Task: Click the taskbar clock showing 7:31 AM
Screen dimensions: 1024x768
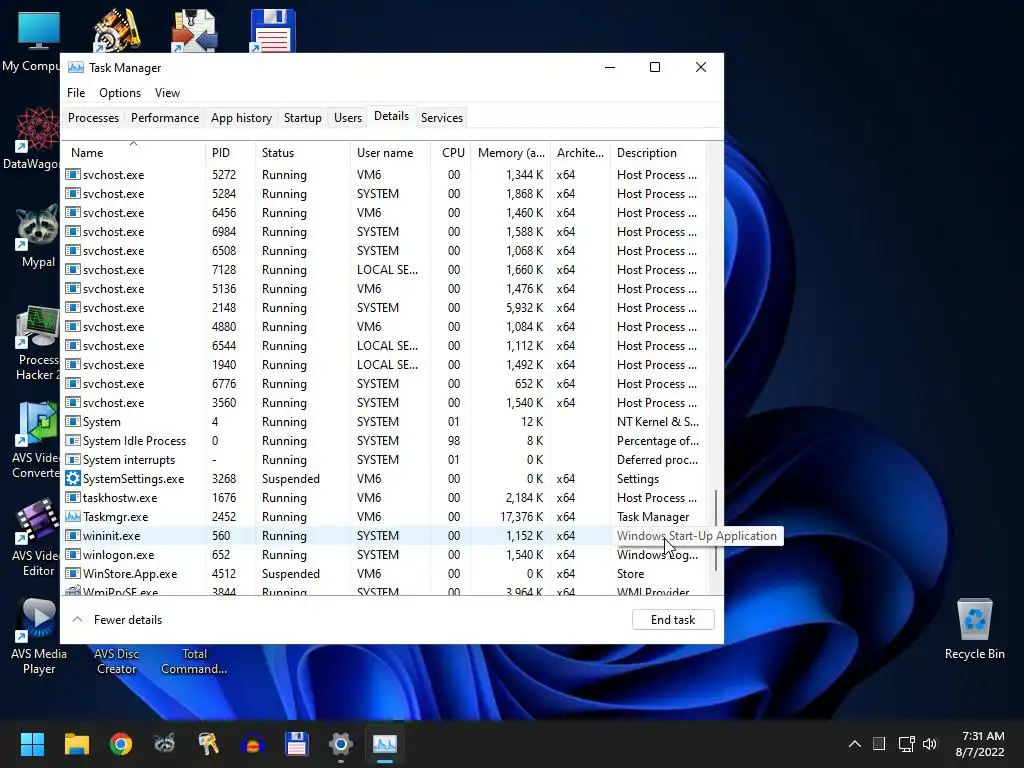Action: [980, 744]
